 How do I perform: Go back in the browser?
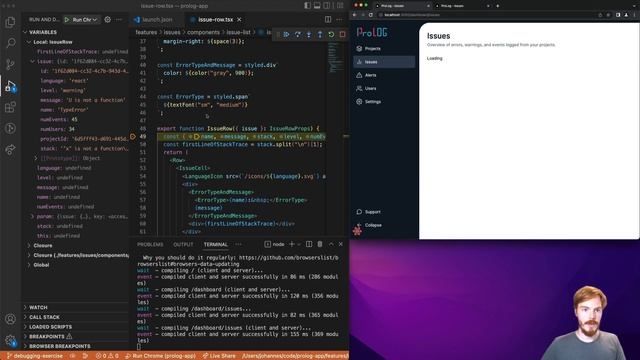355,15
